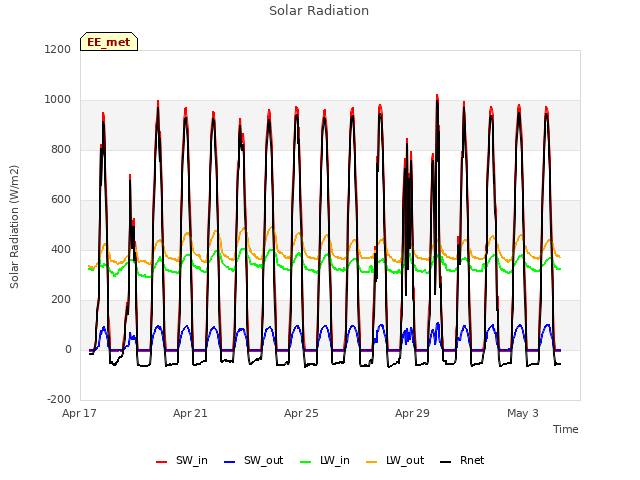The image size is (640, 480).
Task: Click the Apr 21 x-axis tick label
Action: coord(190,413)
